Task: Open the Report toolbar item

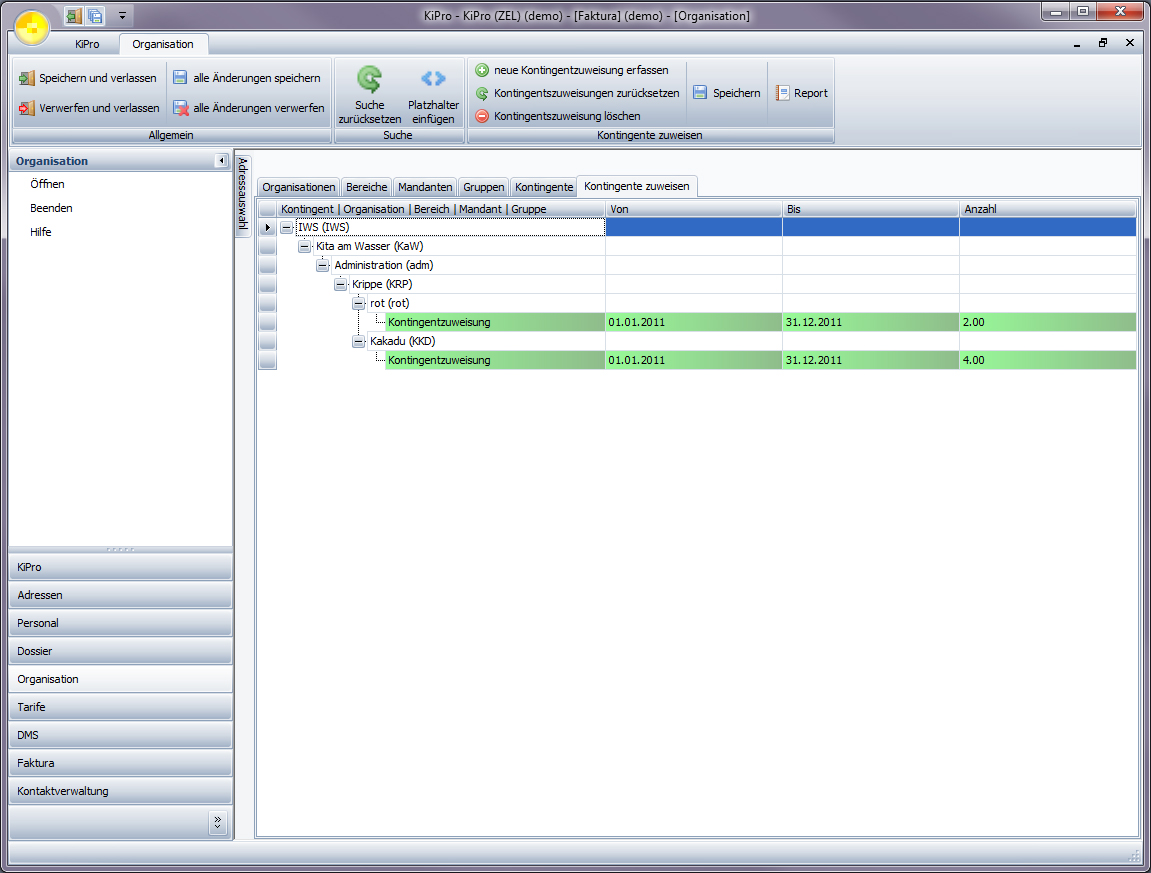Action: [x=801, y=93]
